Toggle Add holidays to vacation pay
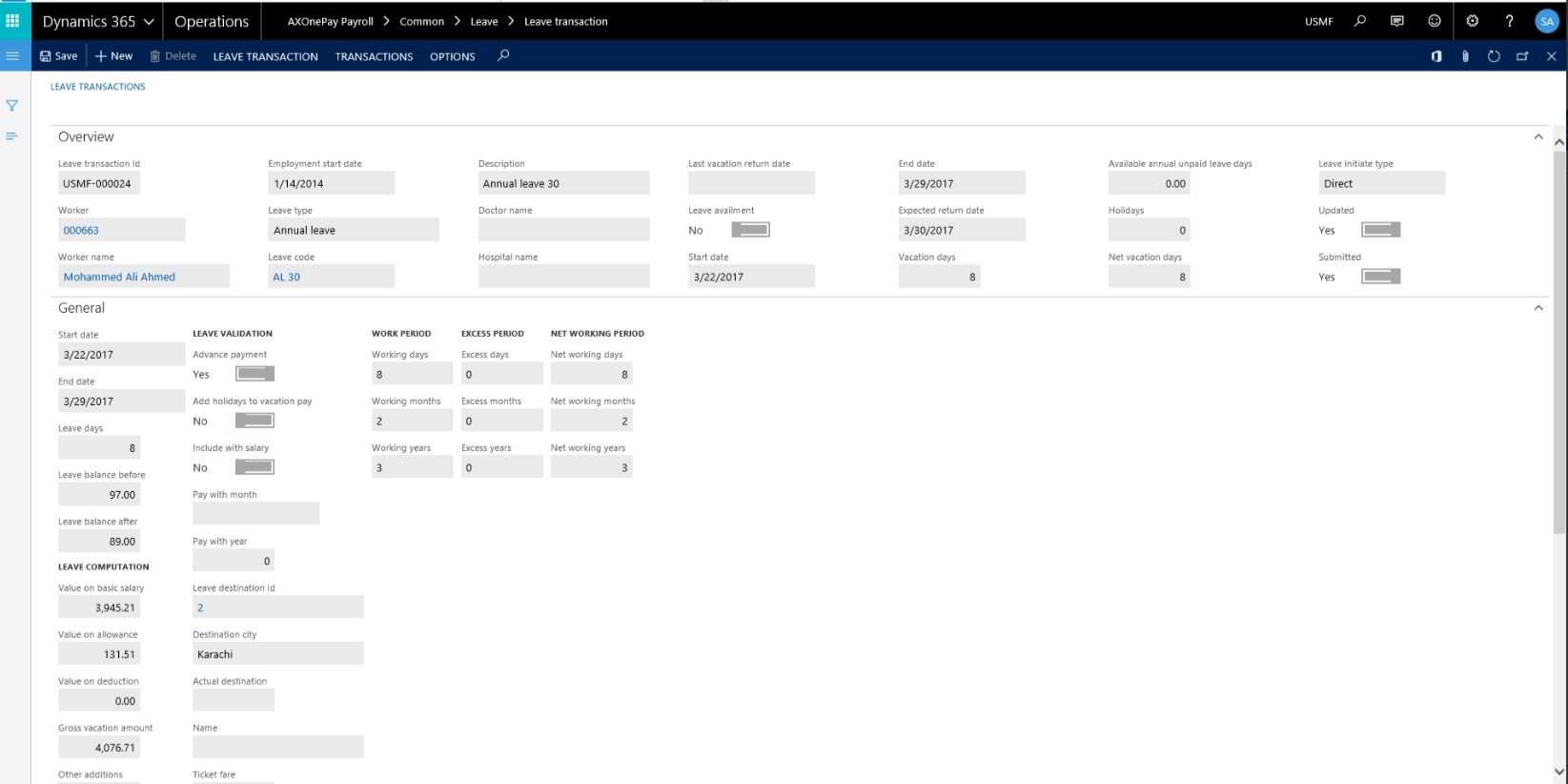The width and height of the screenshot is (1568, 784). click(x=255, y=421)
